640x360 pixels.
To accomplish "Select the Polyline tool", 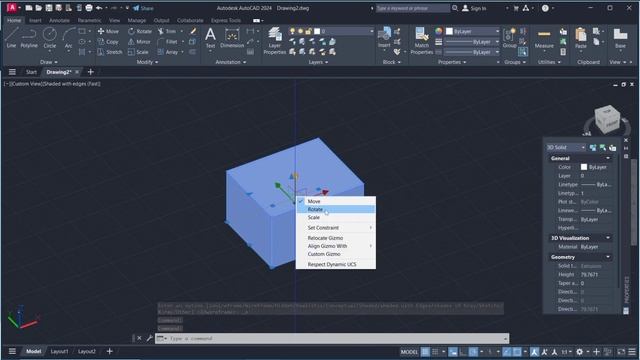I will (29, 38).
